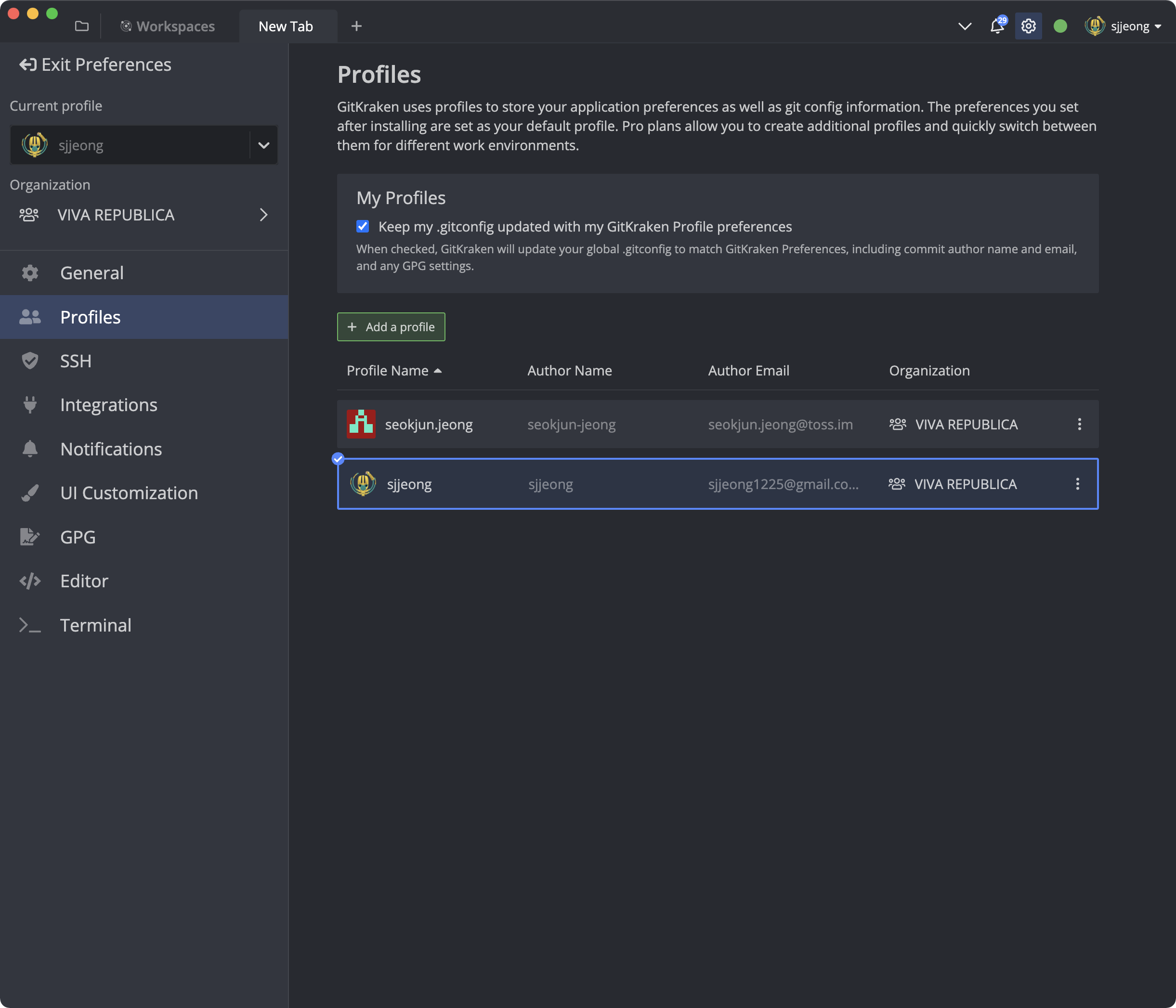Click the preferences gear icon in toolbar
This screenshot has height=1008, width=1176.
(x=1028, y=26)
